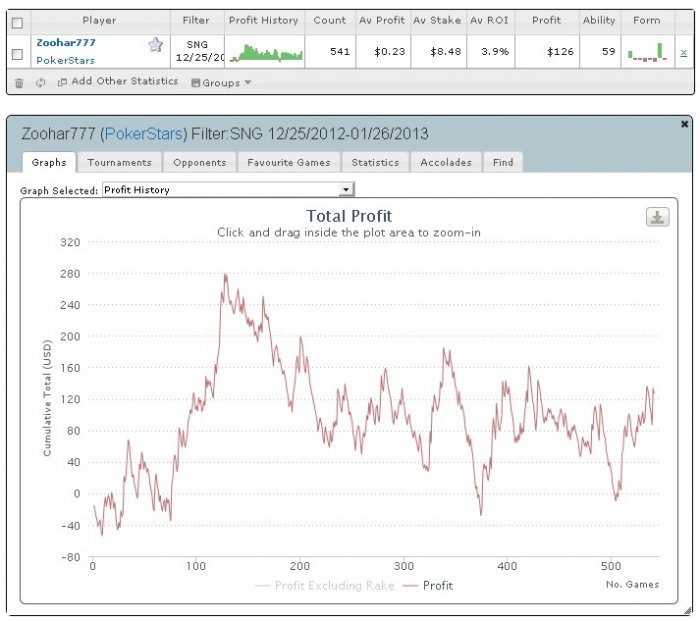The height and width of the screenshot is (621, 700).
Task: Remove the Zoohar777 row with x
Action: click(683, 53)
